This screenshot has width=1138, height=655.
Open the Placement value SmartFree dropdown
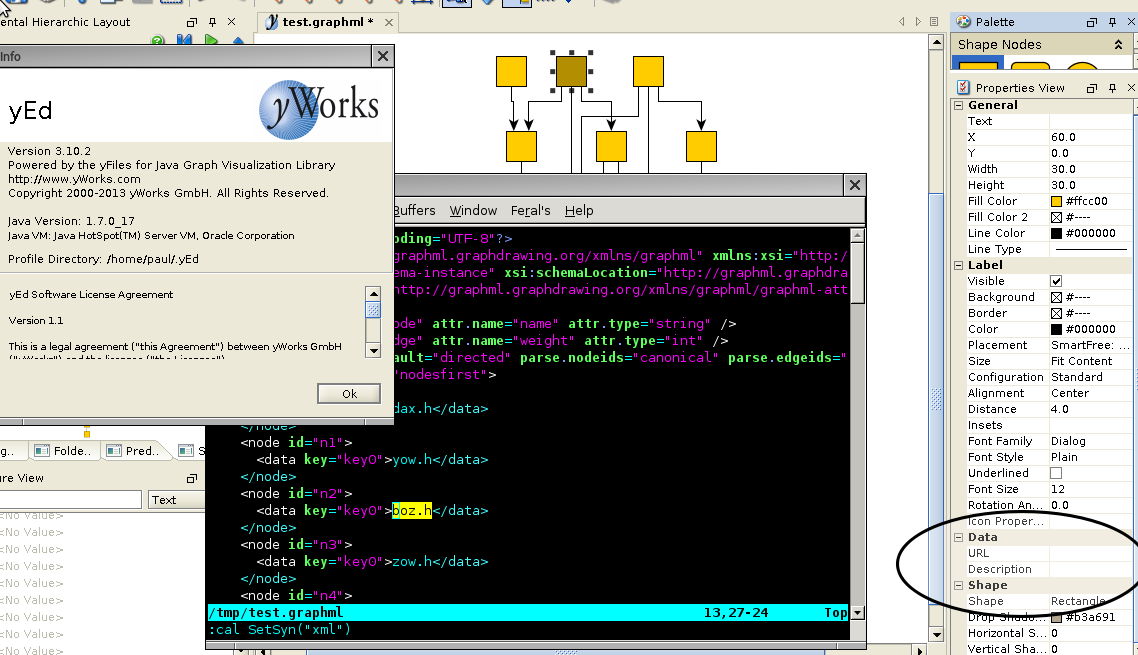pos(1090,345)
